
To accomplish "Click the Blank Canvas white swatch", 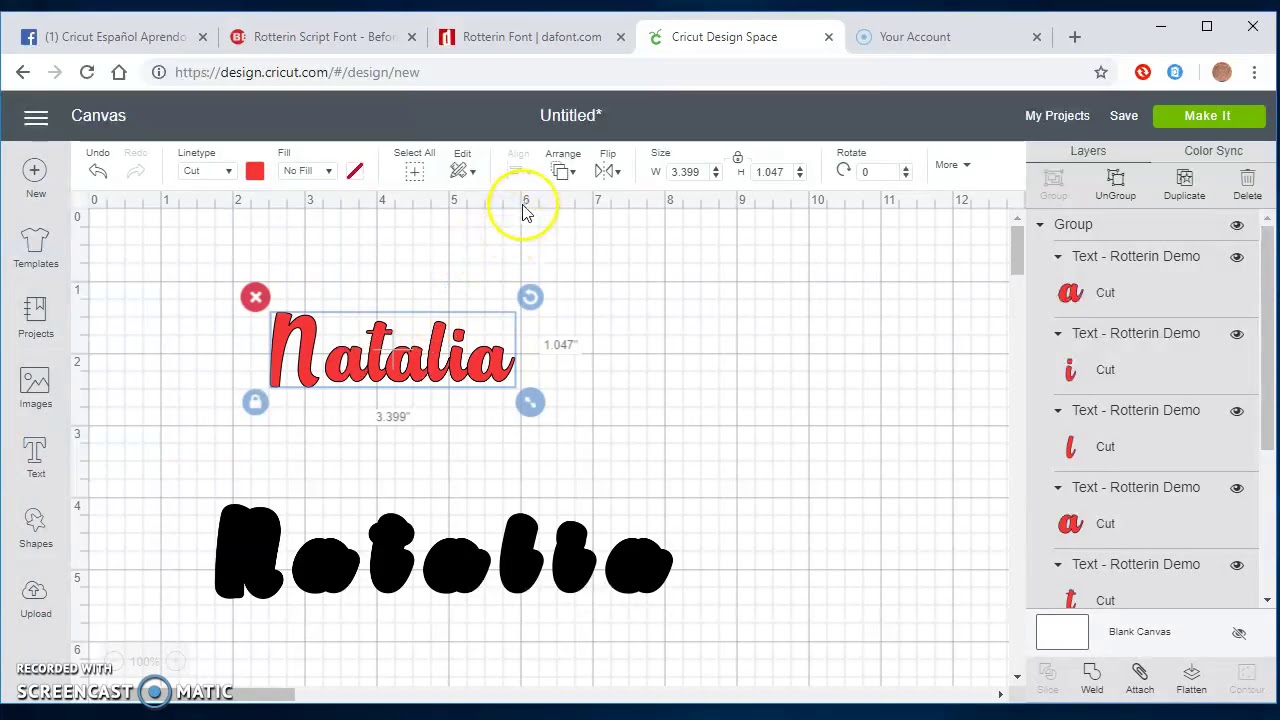I will coord(1062,632).
